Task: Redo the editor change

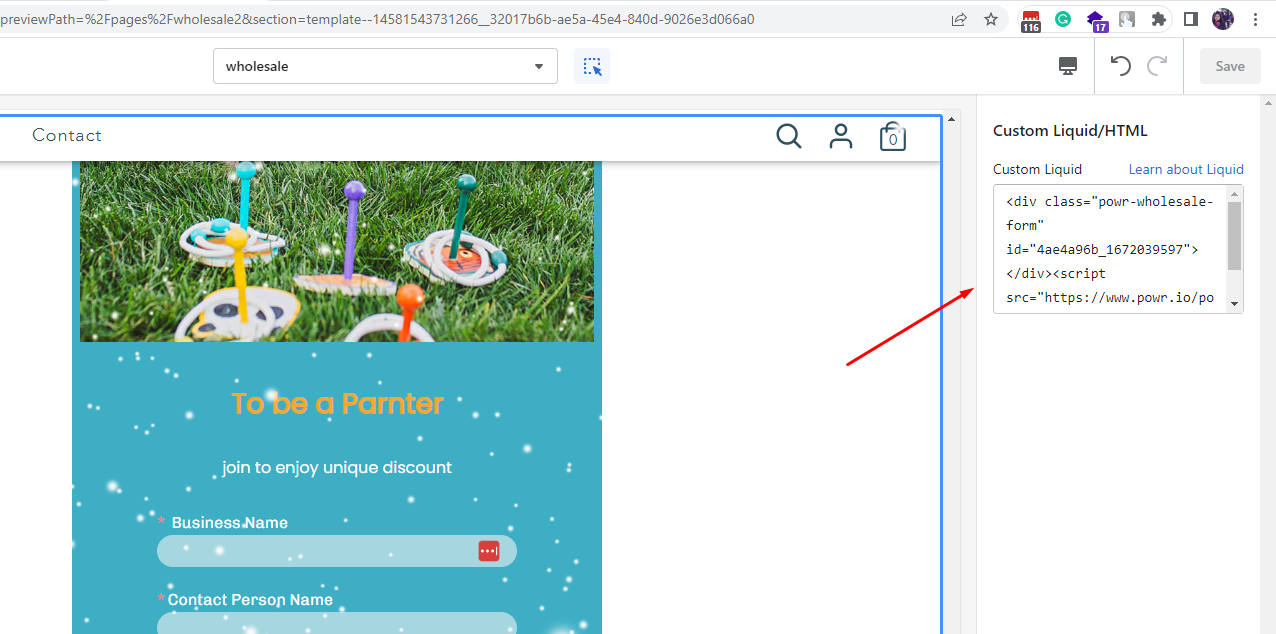Action: (x=1157, y=66)
